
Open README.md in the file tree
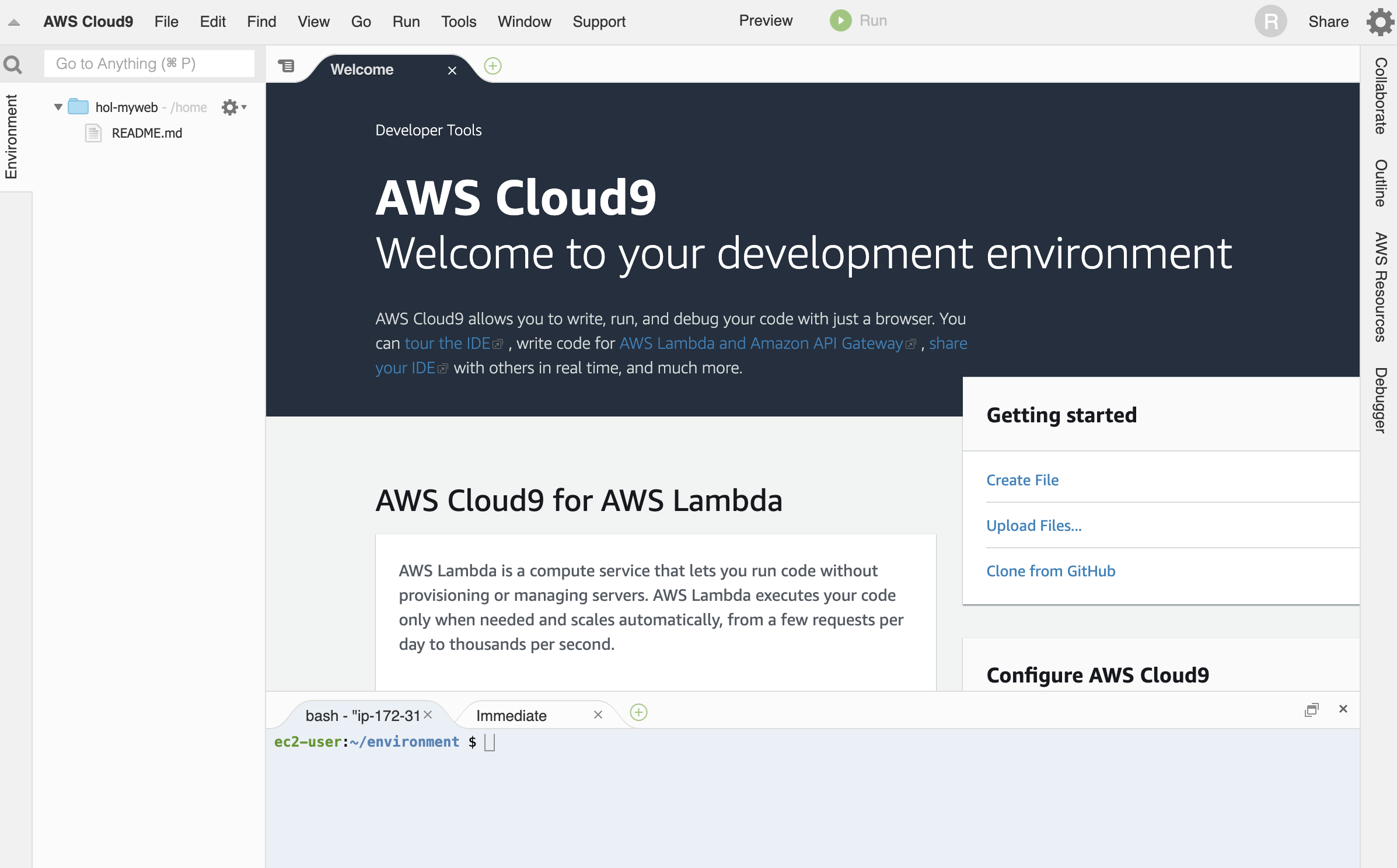tap(146, 133)
